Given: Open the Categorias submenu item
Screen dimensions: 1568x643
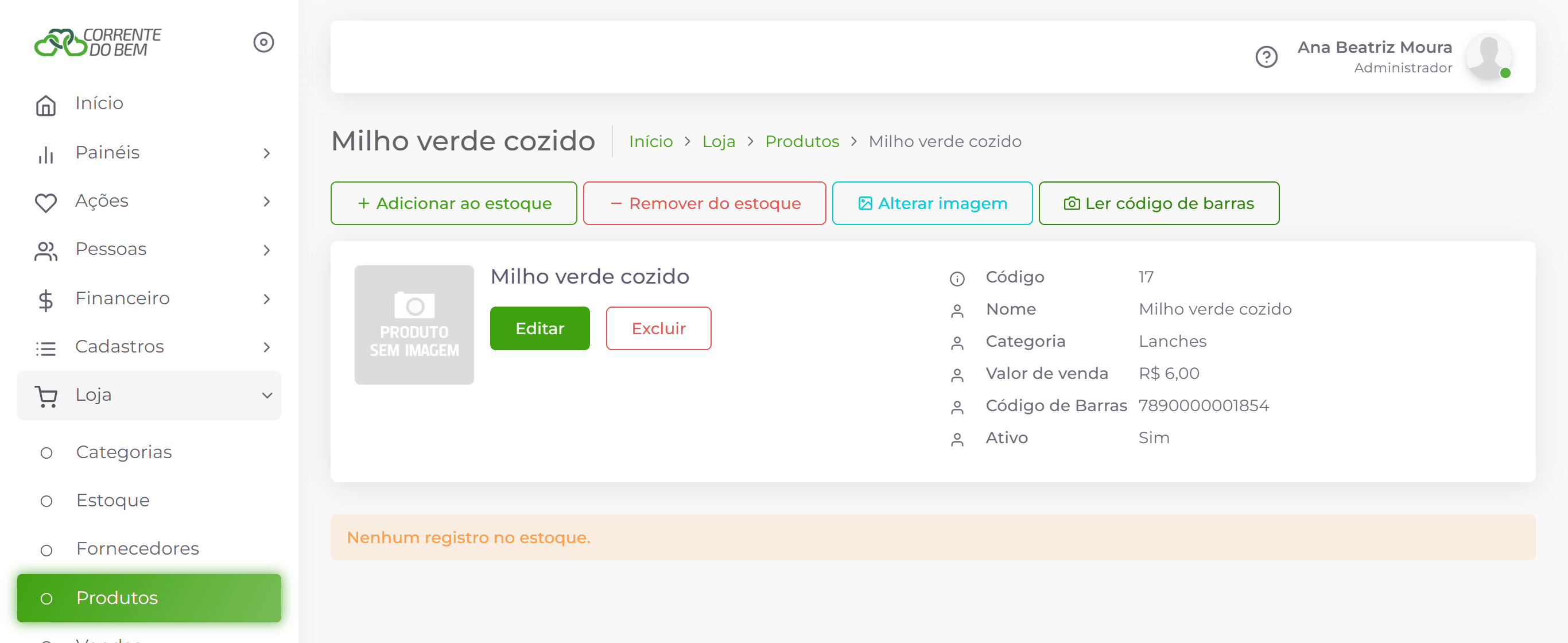Looking at the screenshot, I should (149, 452).
